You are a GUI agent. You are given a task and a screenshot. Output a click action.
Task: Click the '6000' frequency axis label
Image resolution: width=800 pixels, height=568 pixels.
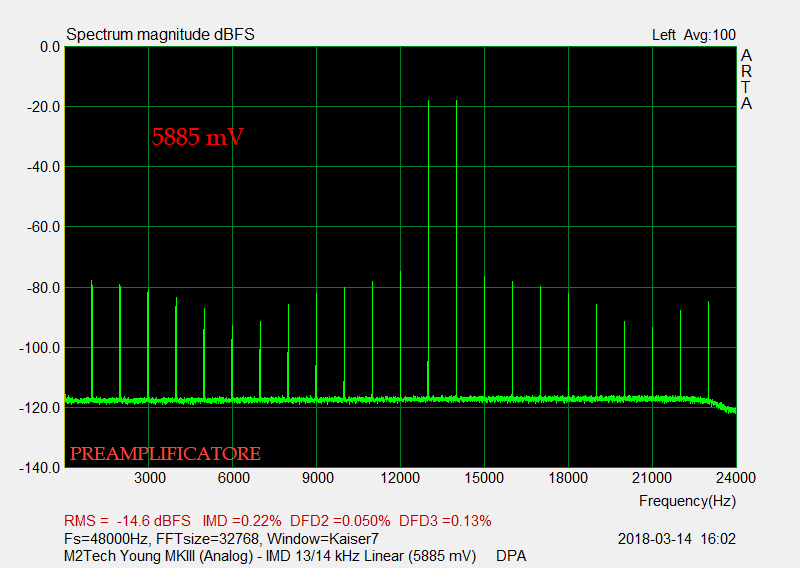[x=233, y=478]
